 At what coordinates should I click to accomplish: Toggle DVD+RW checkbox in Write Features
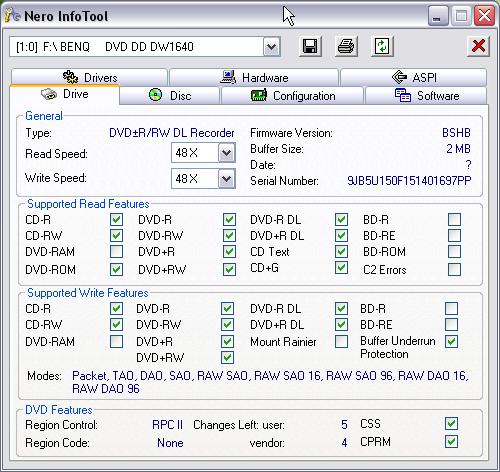point(227,358)
